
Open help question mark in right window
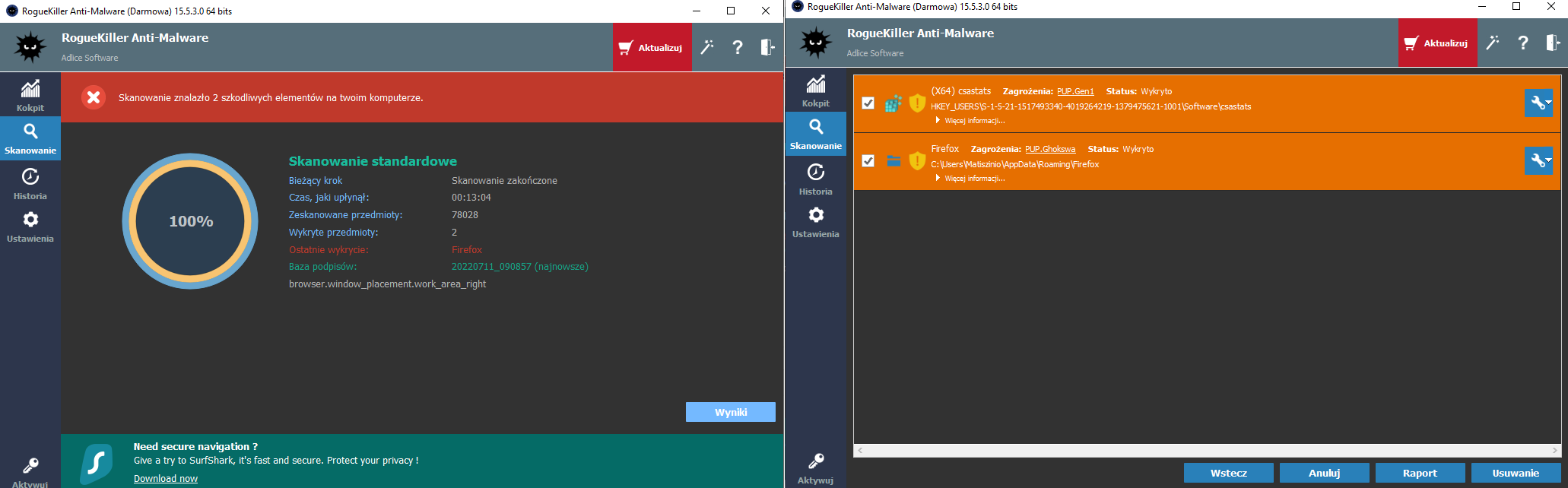coord(1523,43)
